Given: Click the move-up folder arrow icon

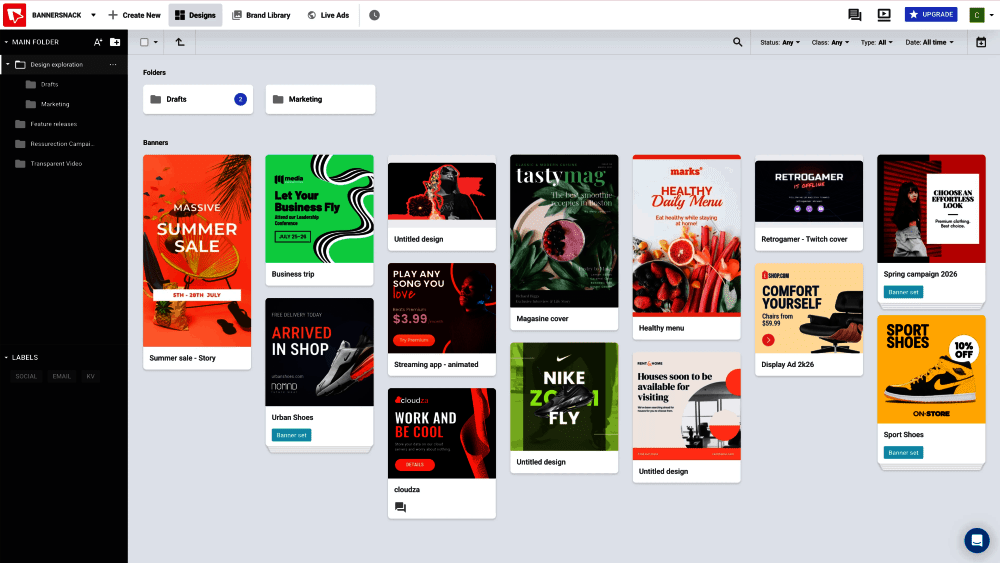Looking at the screenshot, I should (180, 42).
